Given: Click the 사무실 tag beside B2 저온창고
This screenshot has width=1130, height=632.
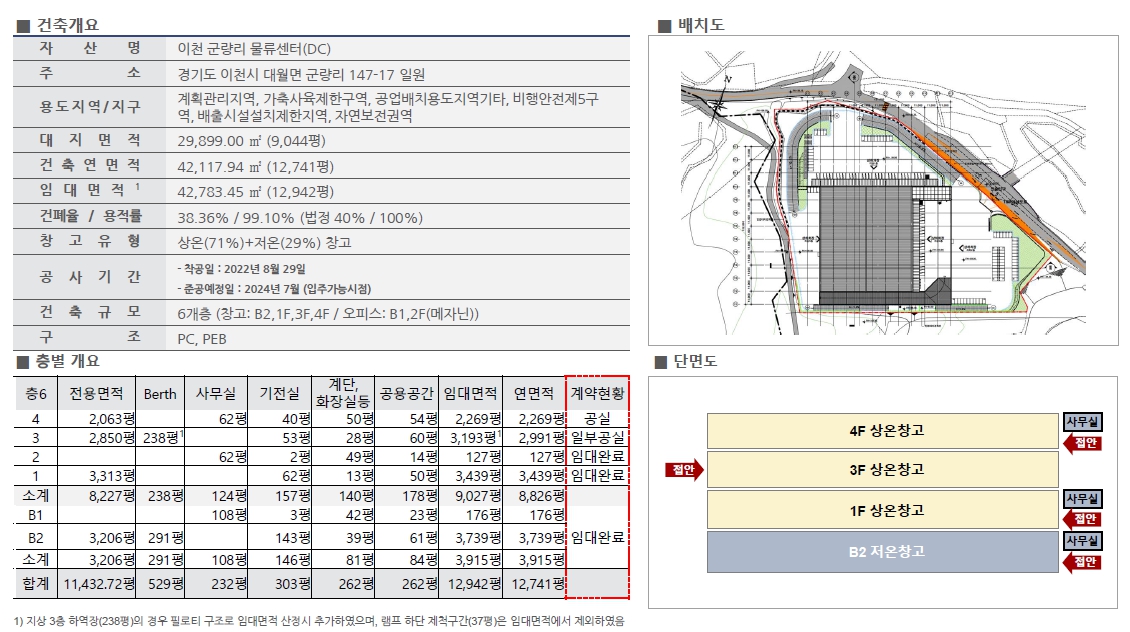Looking at the screenshot, I should click(x=1082, y=541).
